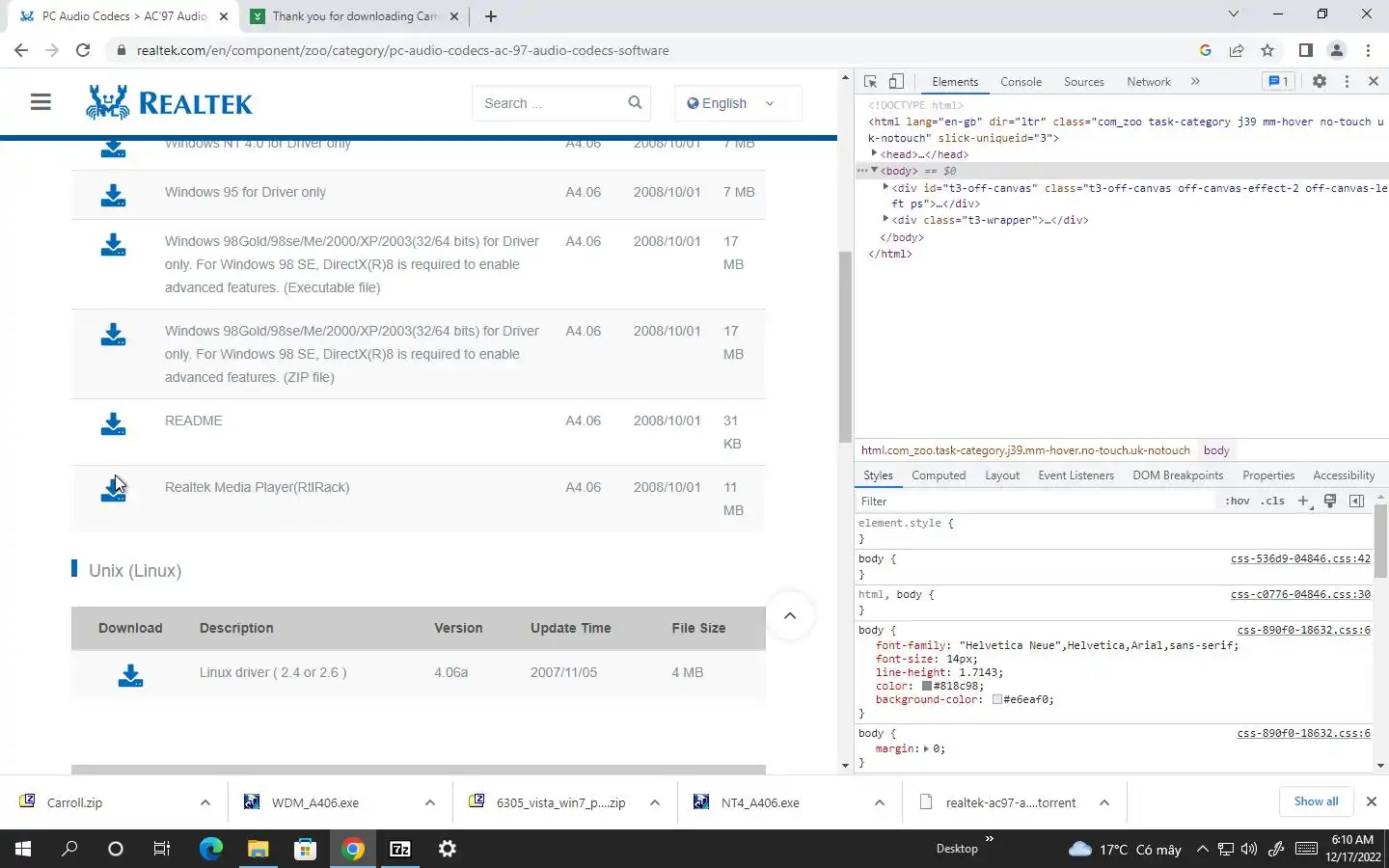Open the Accessibility tab
This screenshot has height=868, width=1389.
point(1344,475)
